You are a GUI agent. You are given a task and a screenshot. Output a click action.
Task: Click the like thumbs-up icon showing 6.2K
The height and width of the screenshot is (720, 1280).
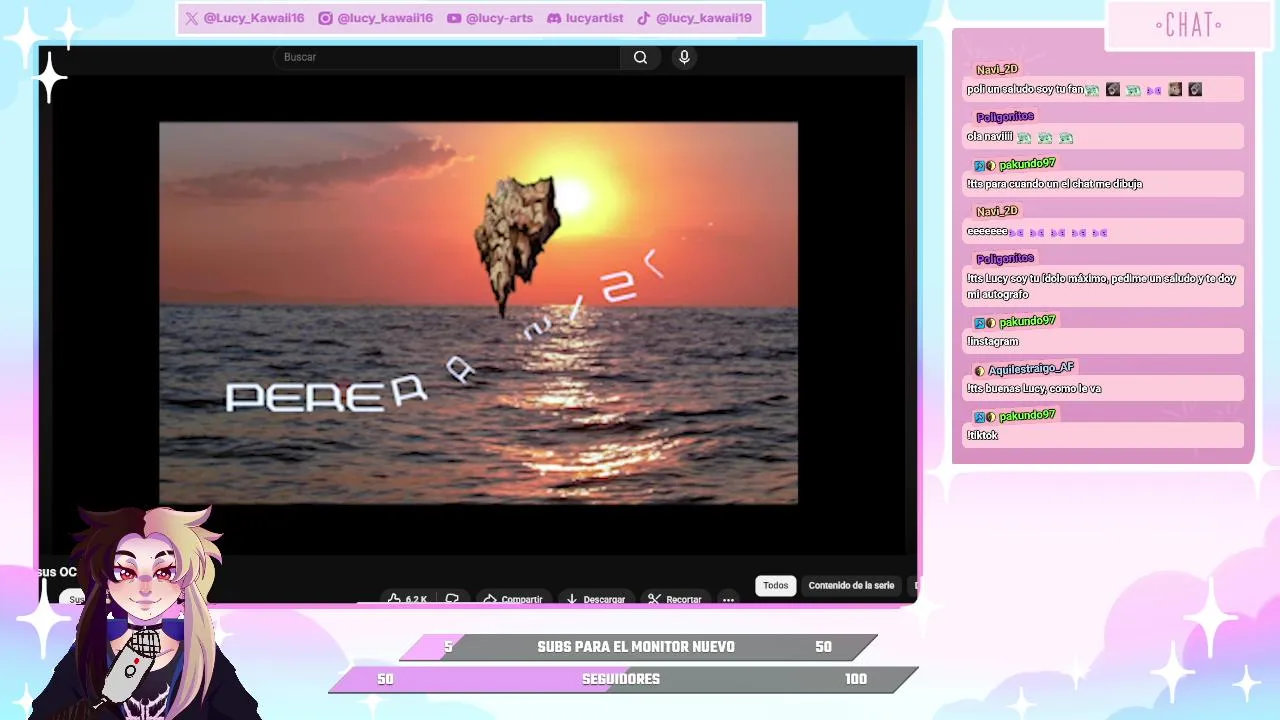coord(395,598)
